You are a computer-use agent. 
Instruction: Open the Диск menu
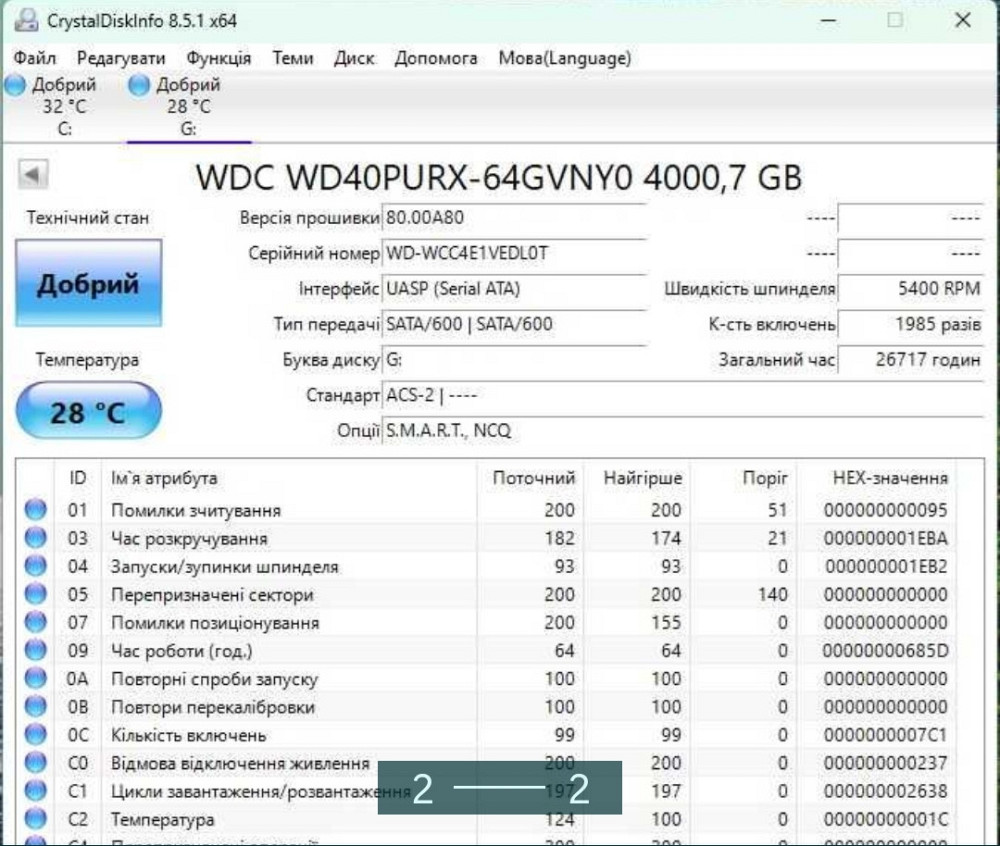[x=354, y=58]
